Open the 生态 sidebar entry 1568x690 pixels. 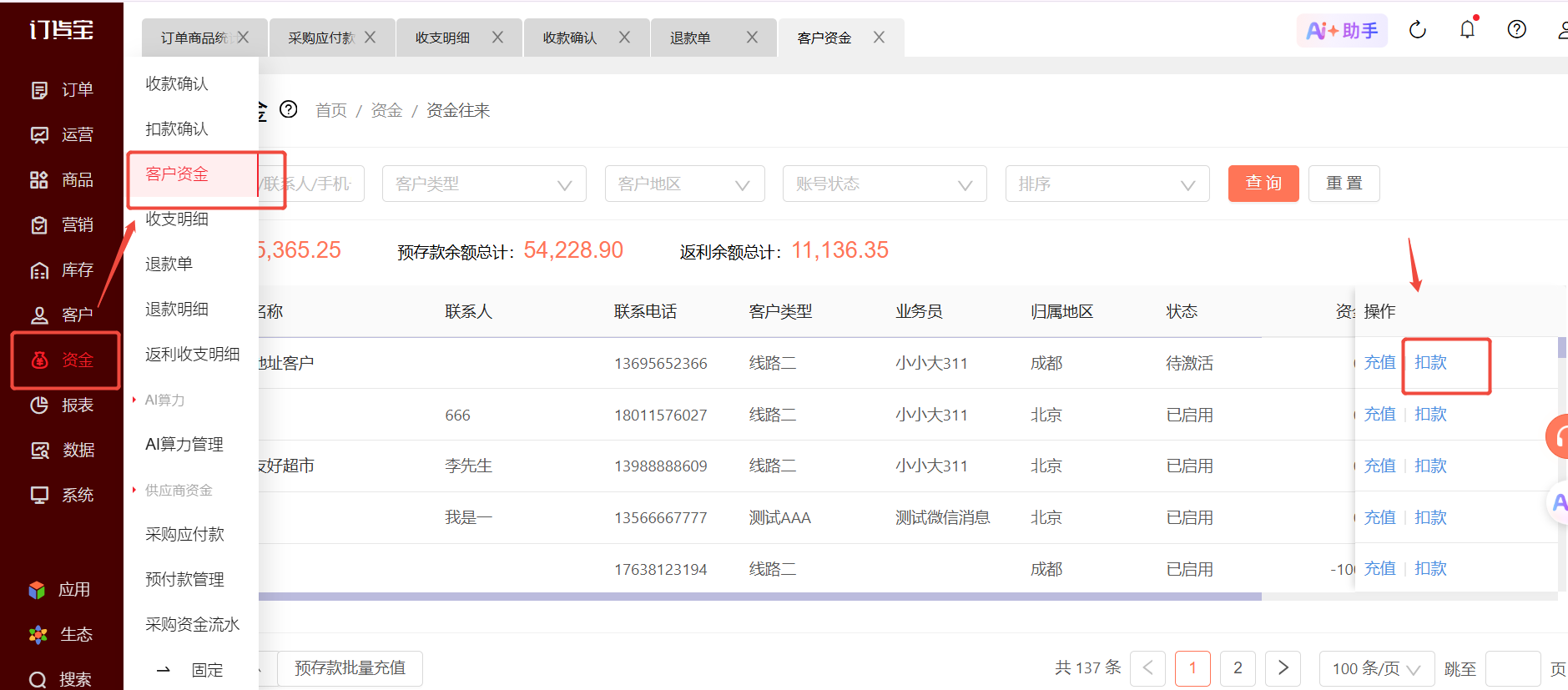[60, 635]
